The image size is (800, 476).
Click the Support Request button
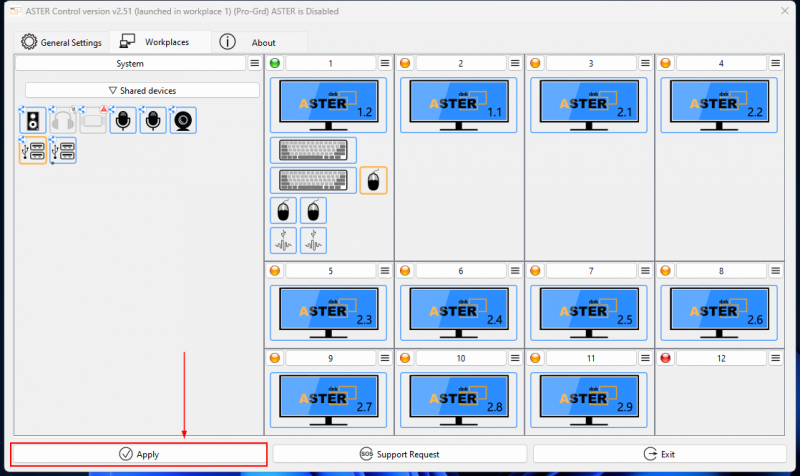point(399,454)
